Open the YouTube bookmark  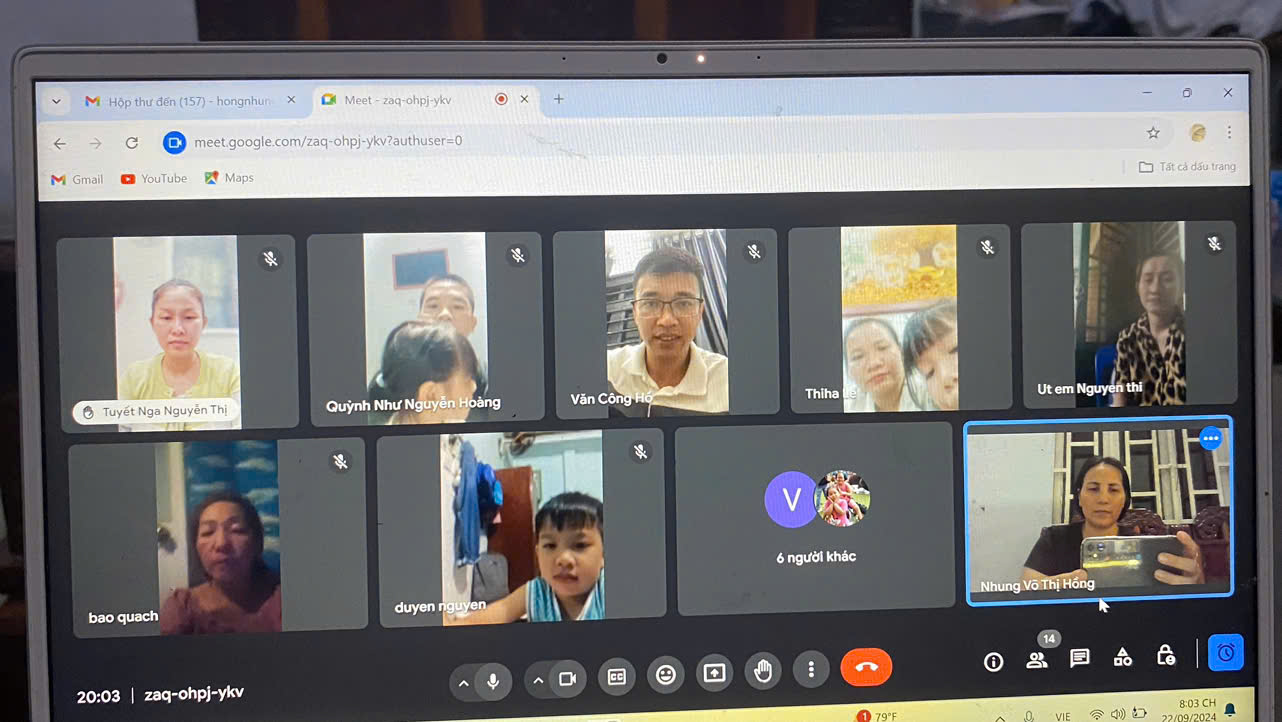click(x=154, y=179)
